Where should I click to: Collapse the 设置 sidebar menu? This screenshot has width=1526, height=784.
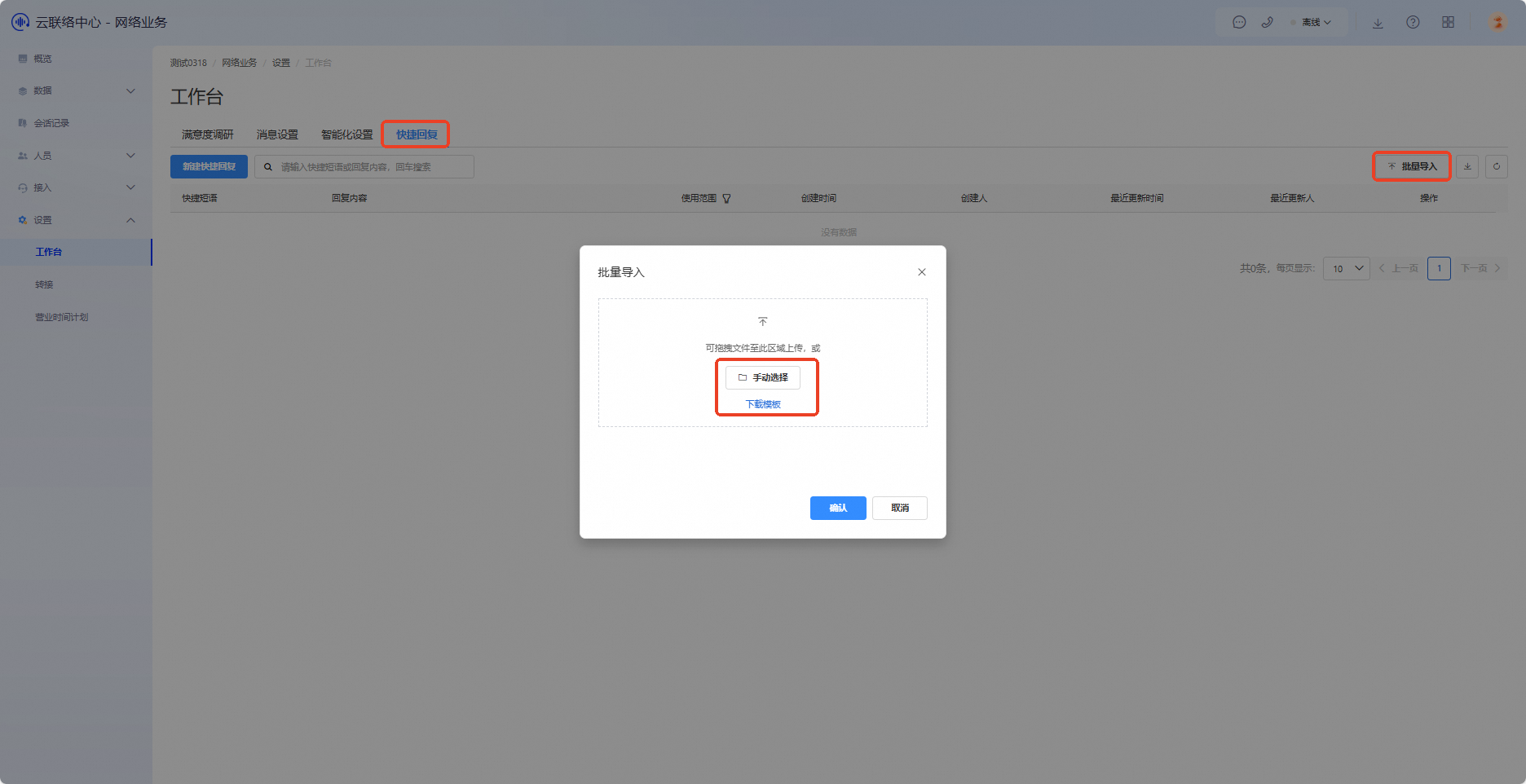point(76,220)
